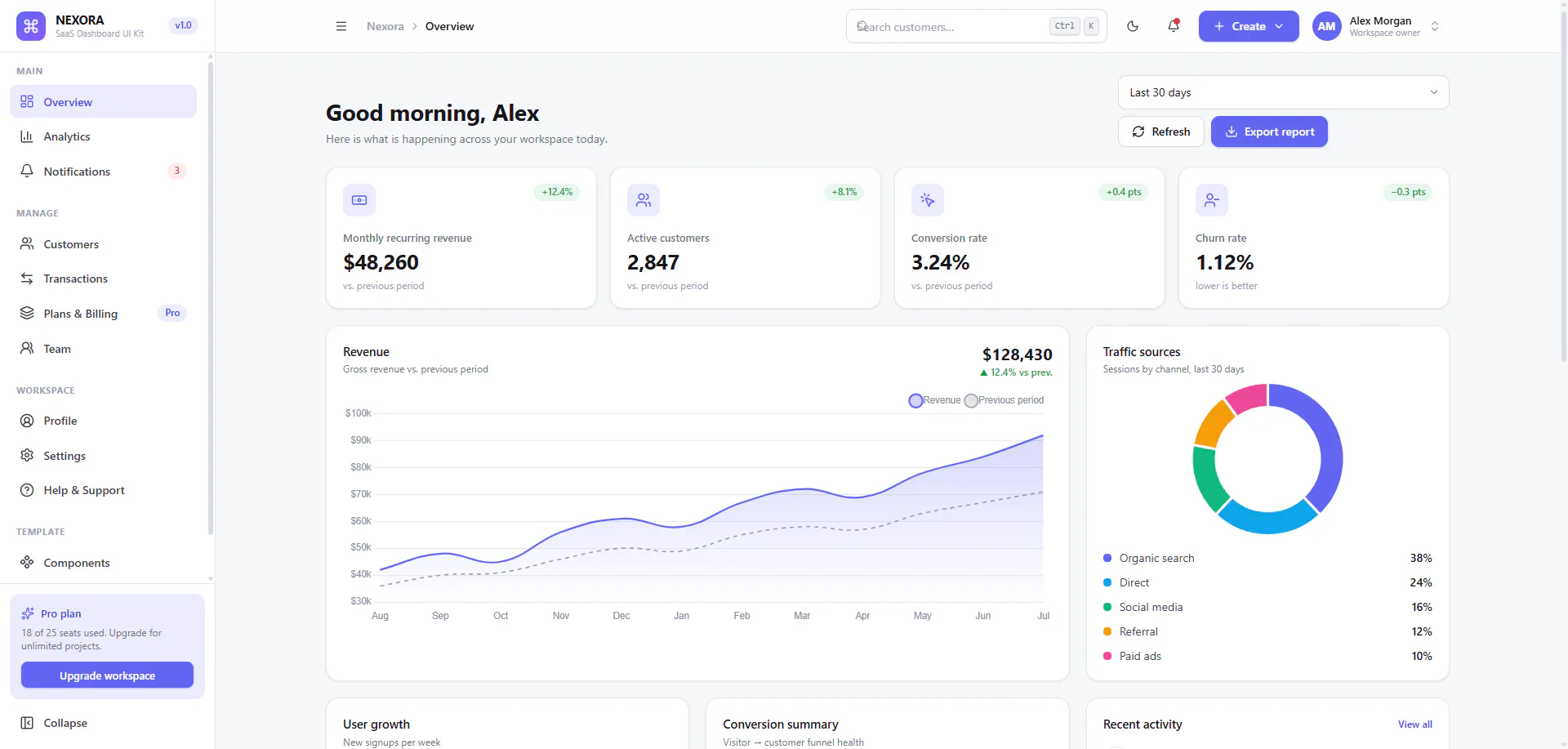
Task: Click the Conversion rate card icon
Action: [x=928, y=200]
